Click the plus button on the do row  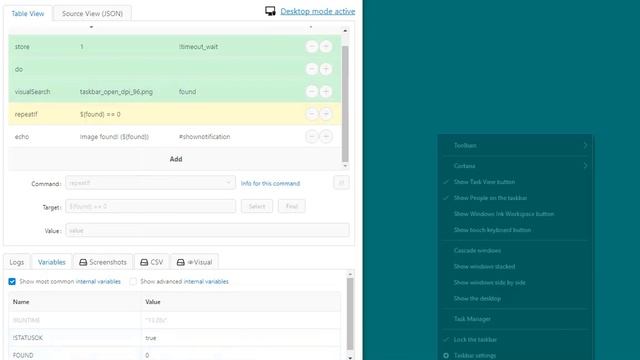(x=326, y=69)
